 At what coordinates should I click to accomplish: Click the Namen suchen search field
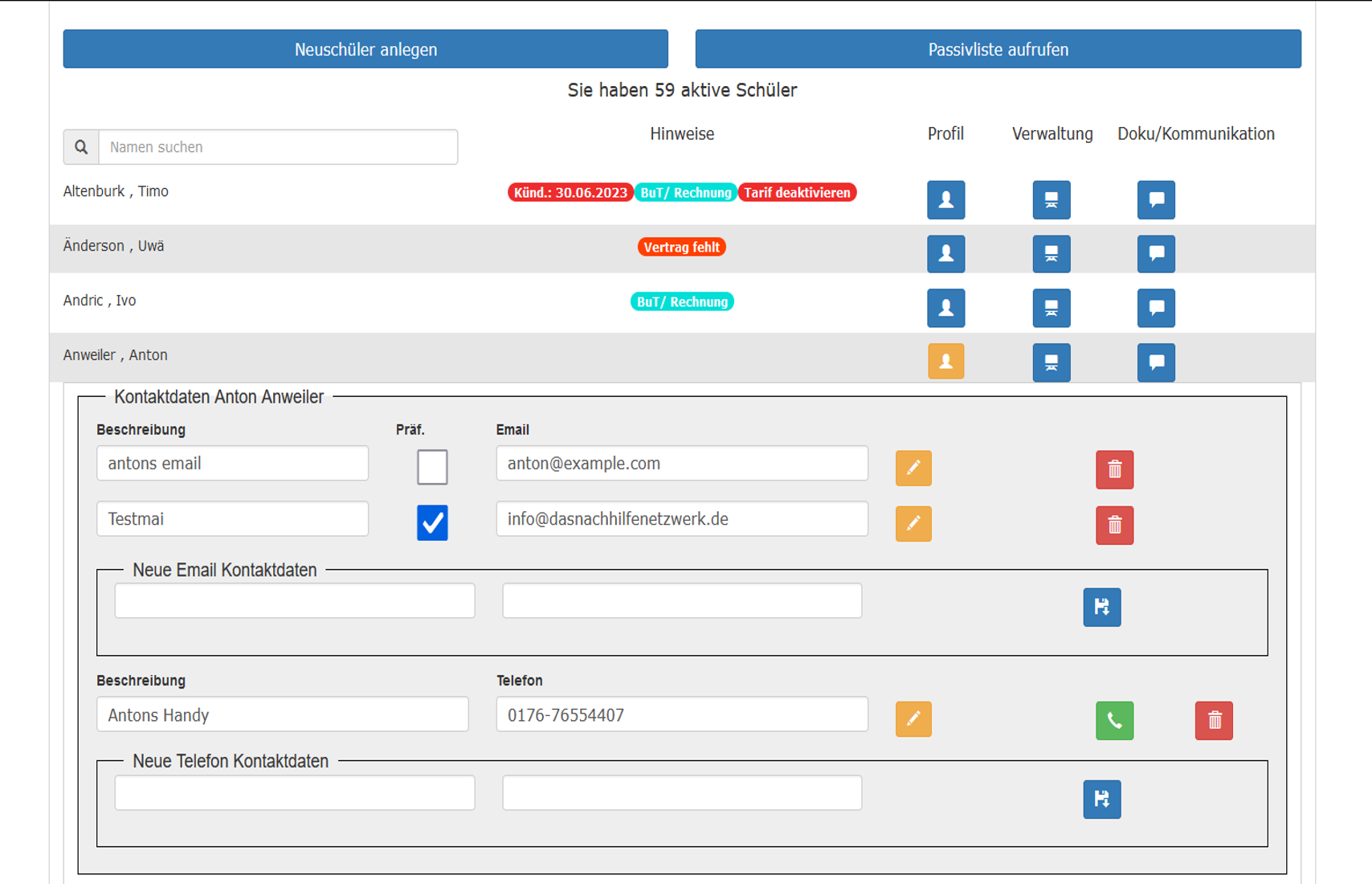(x=278, y=147)
